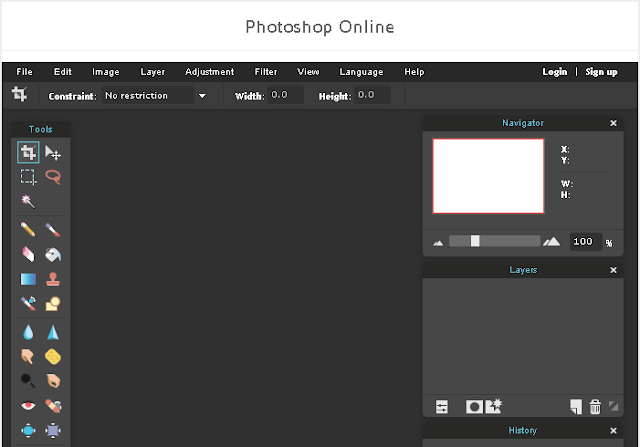Select the Drawing shapes tool

tap(53, 304)
